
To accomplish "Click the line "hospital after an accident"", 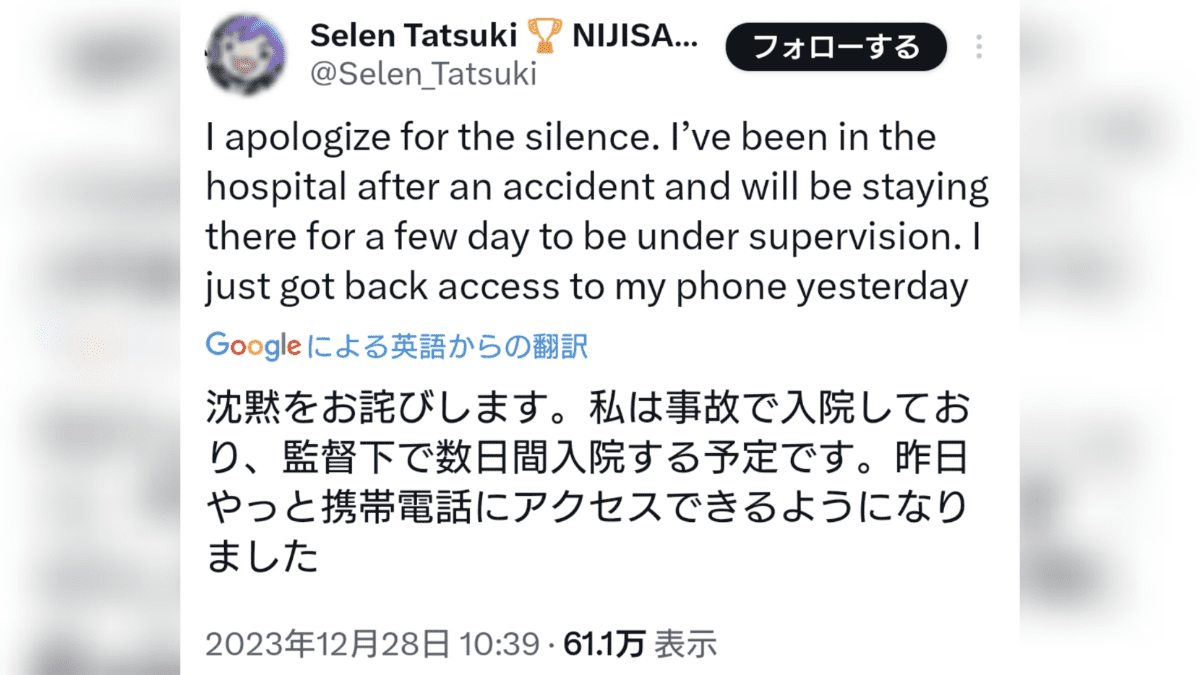I will [x=597, y=187].
